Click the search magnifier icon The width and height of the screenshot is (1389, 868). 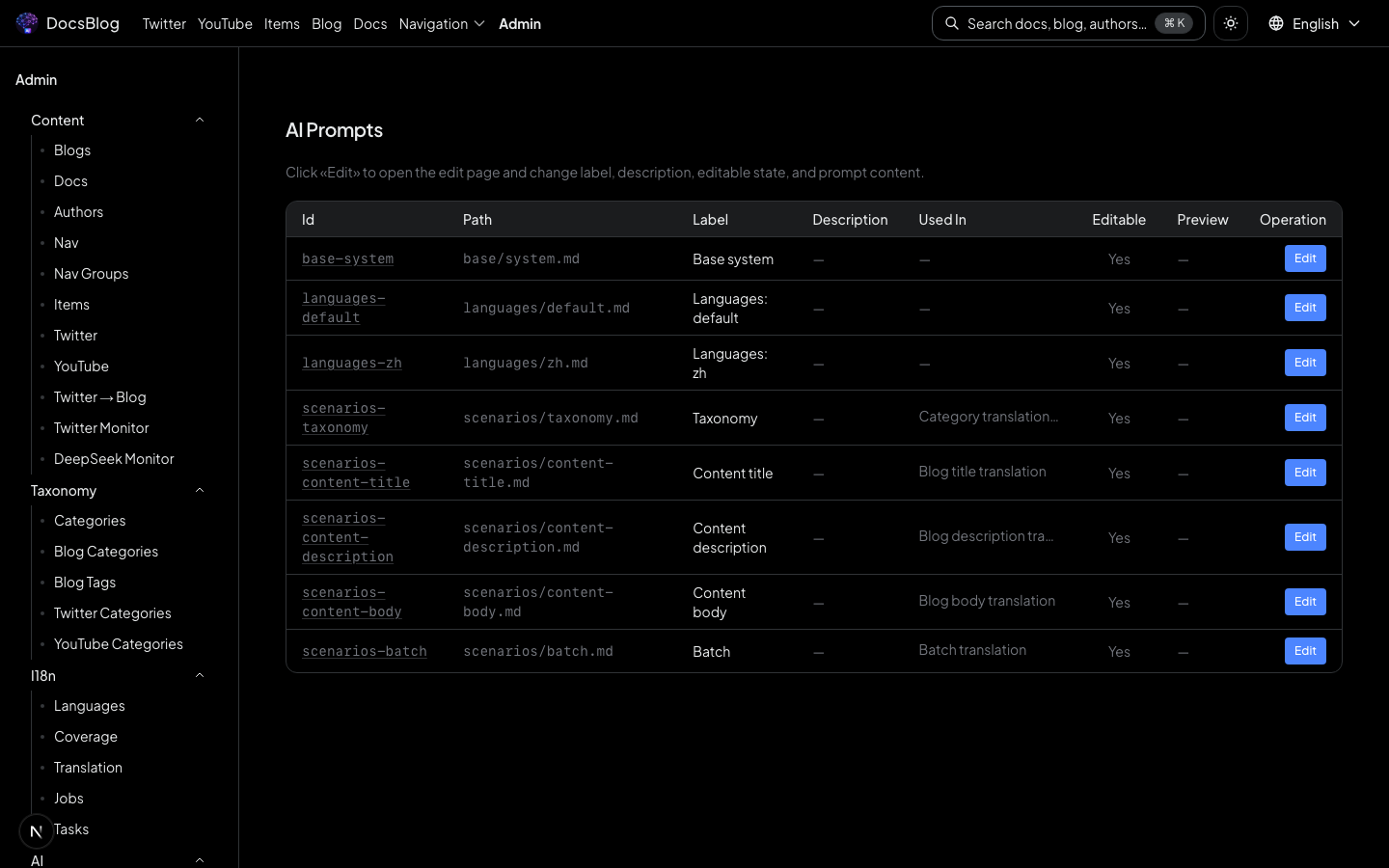tap(952, 23)
